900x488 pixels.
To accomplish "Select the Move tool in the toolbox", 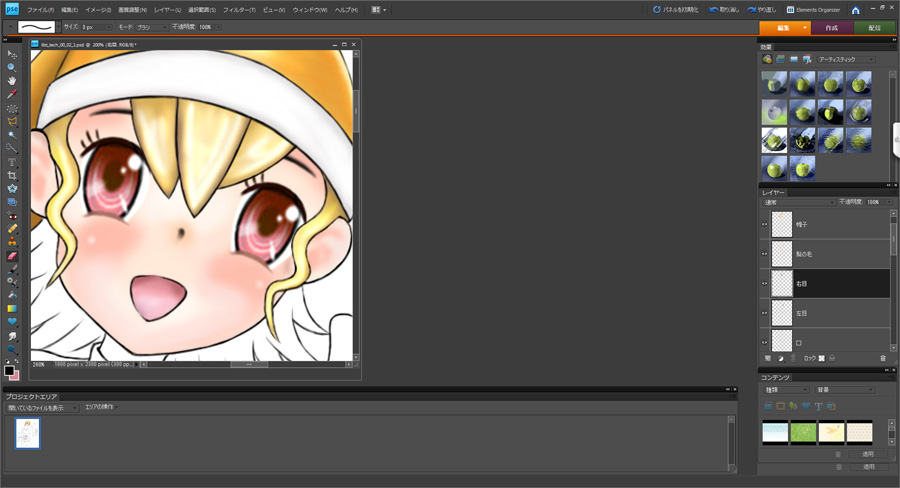I will (x=12, y=54).
